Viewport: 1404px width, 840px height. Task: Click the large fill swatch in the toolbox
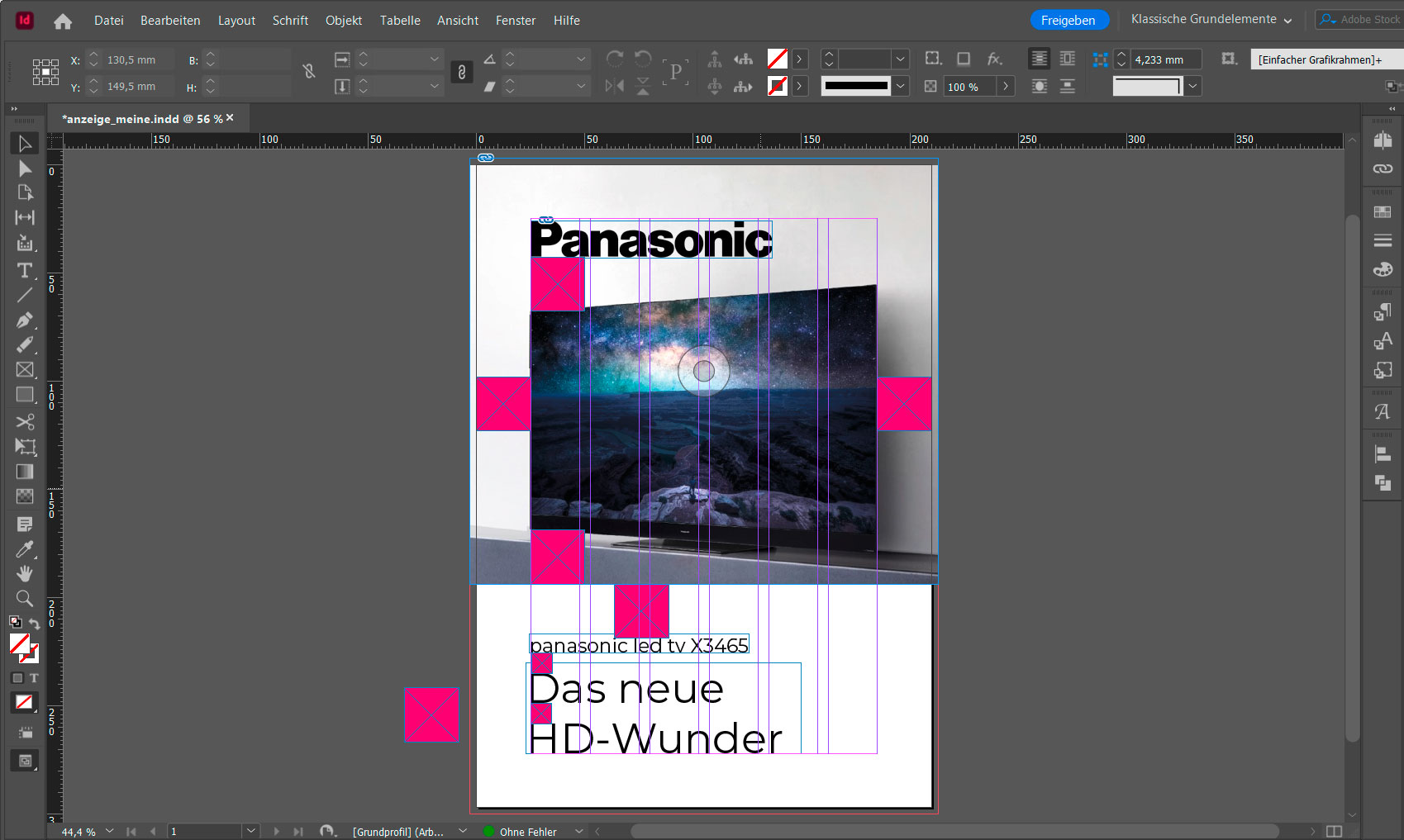coord(20,644)
